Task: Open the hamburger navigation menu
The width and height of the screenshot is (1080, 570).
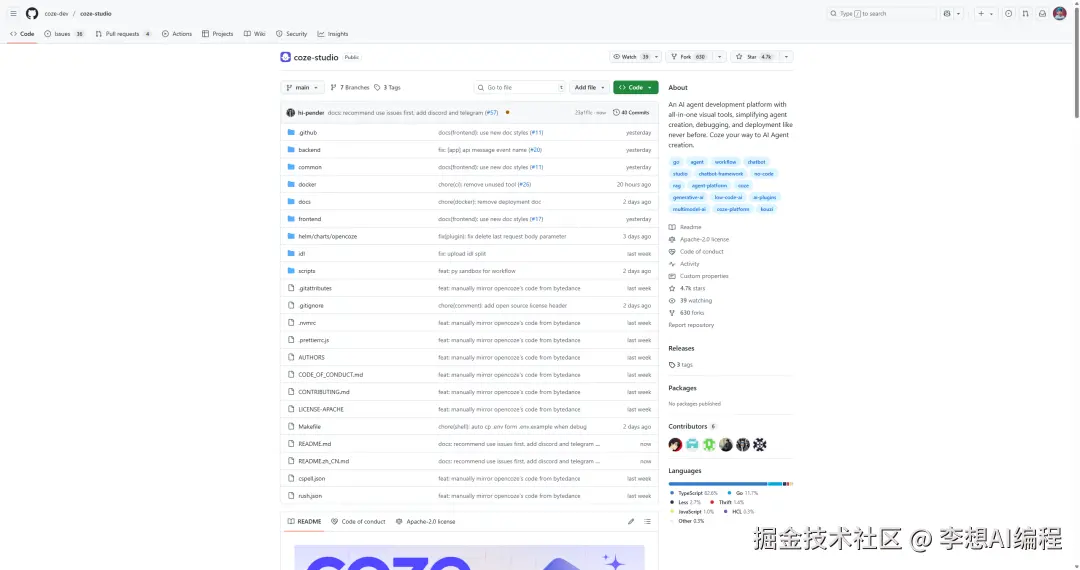Action: tap(13, 13)
